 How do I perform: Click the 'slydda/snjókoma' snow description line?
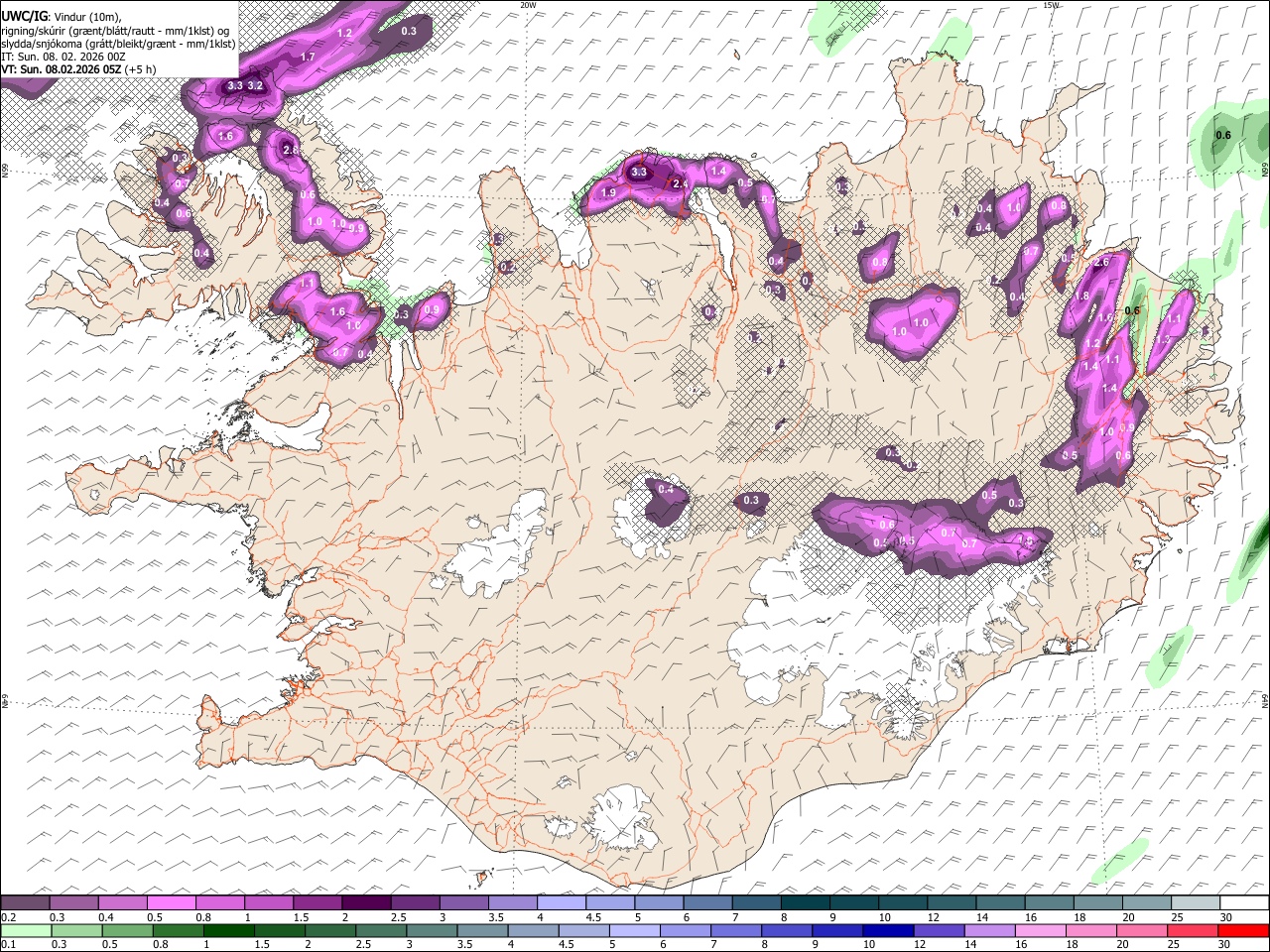[118, 44]
